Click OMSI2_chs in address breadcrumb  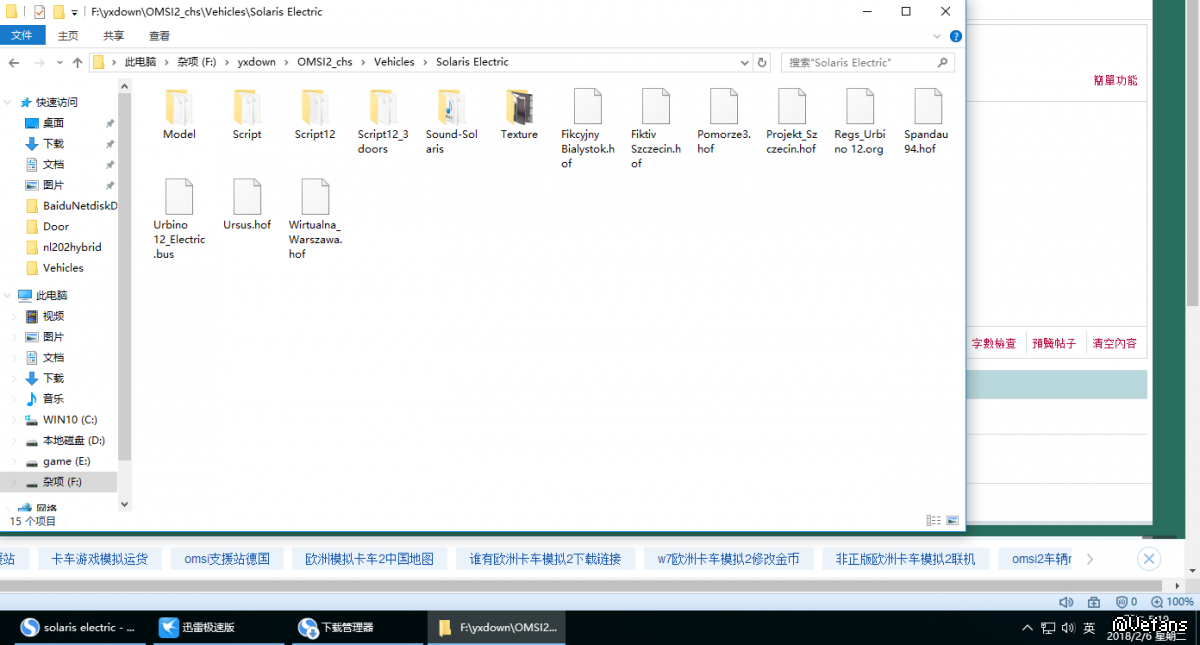(x=324, y=62)
